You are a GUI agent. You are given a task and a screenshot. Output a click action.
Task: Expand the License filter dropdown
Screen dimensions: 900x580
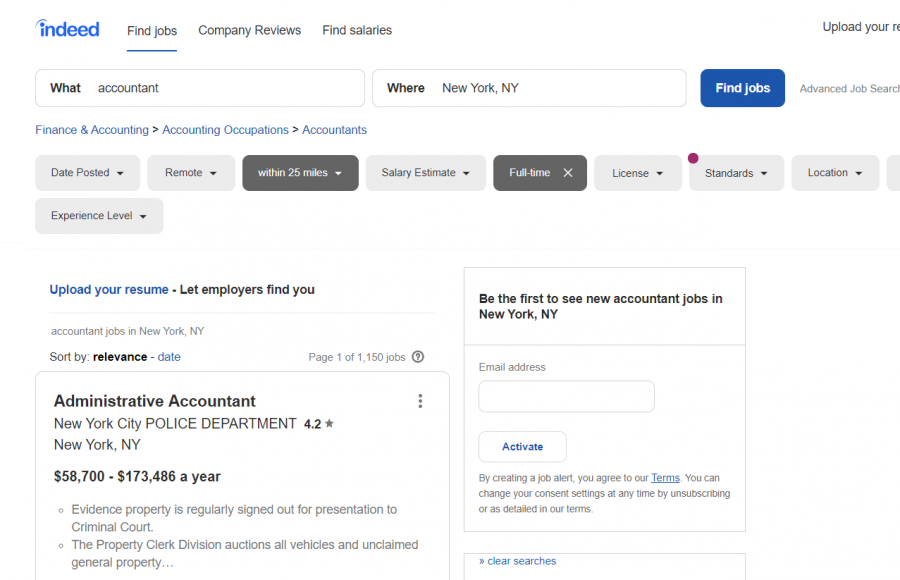[637, 172]
